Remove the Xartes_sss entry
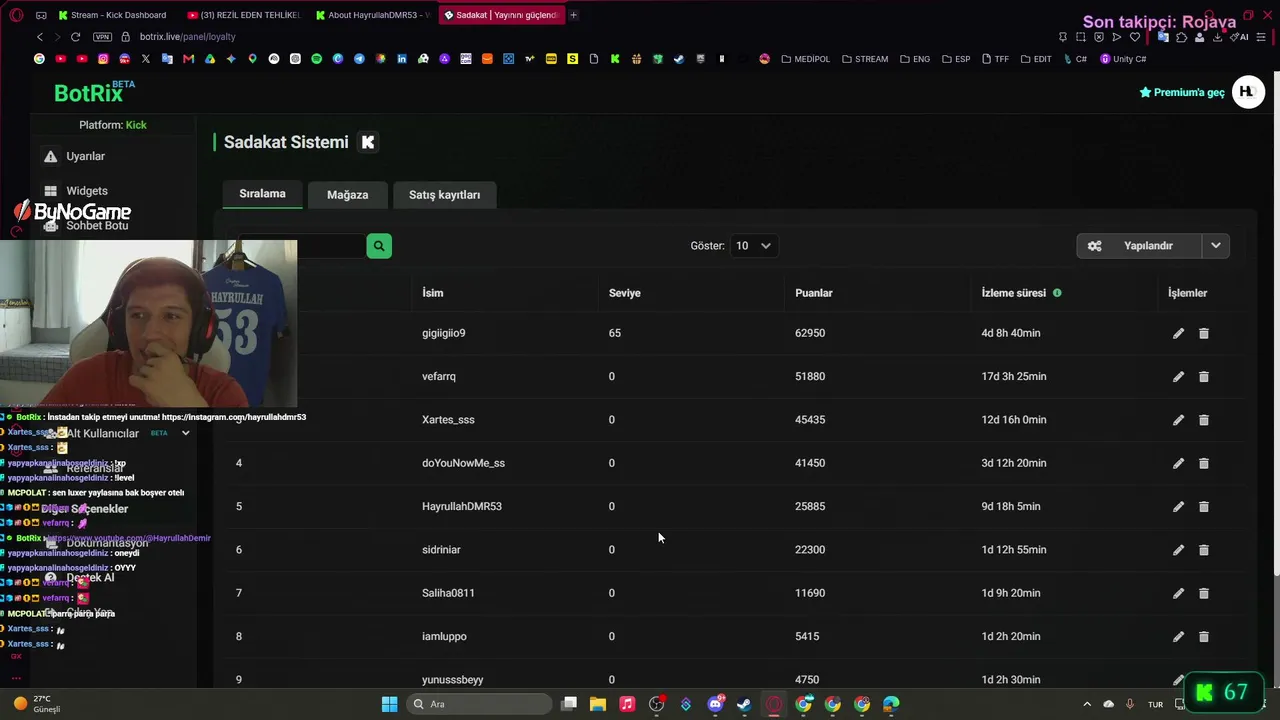Screen dimensions: 1280x720 click(x=1204, y=420)
